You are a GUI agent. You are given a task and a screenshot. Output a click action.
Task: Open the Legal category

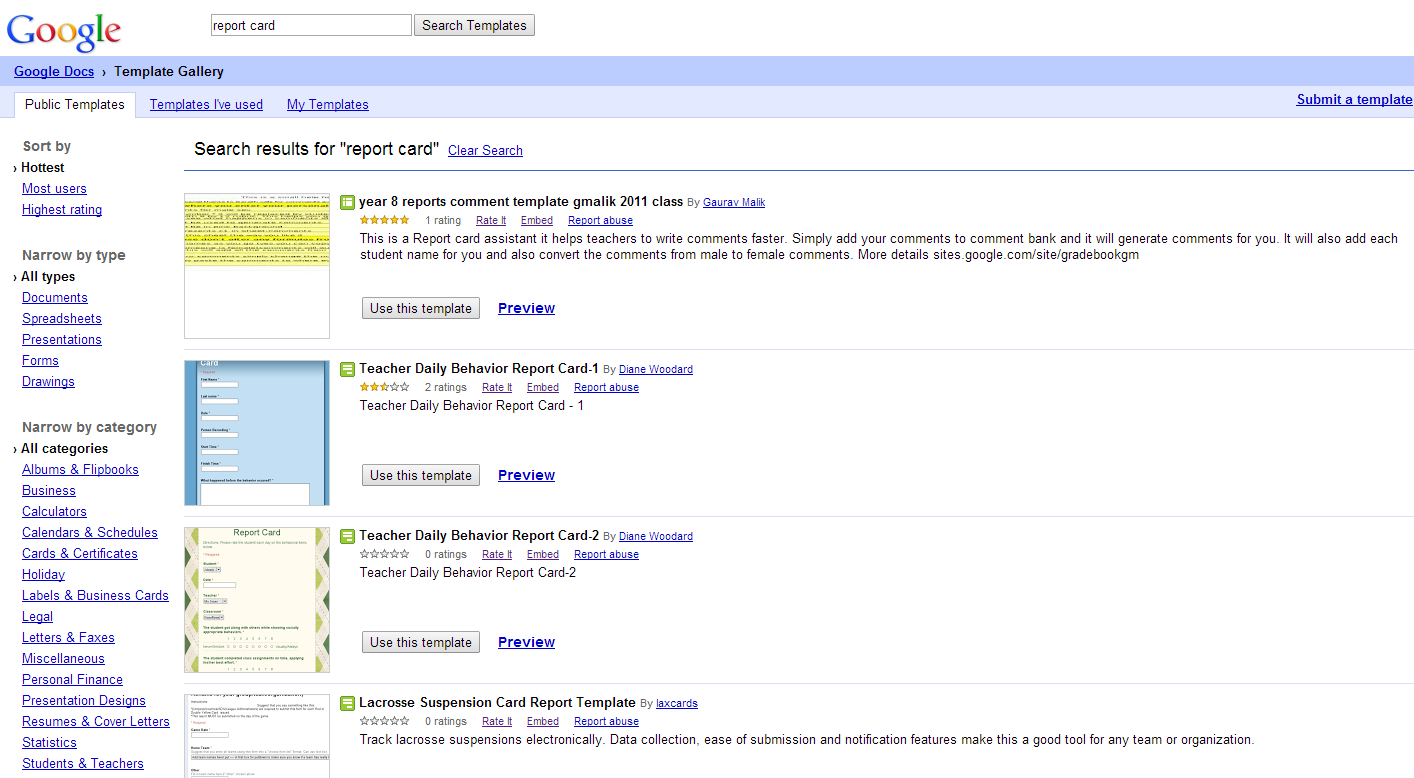click(x=37, y=616)
